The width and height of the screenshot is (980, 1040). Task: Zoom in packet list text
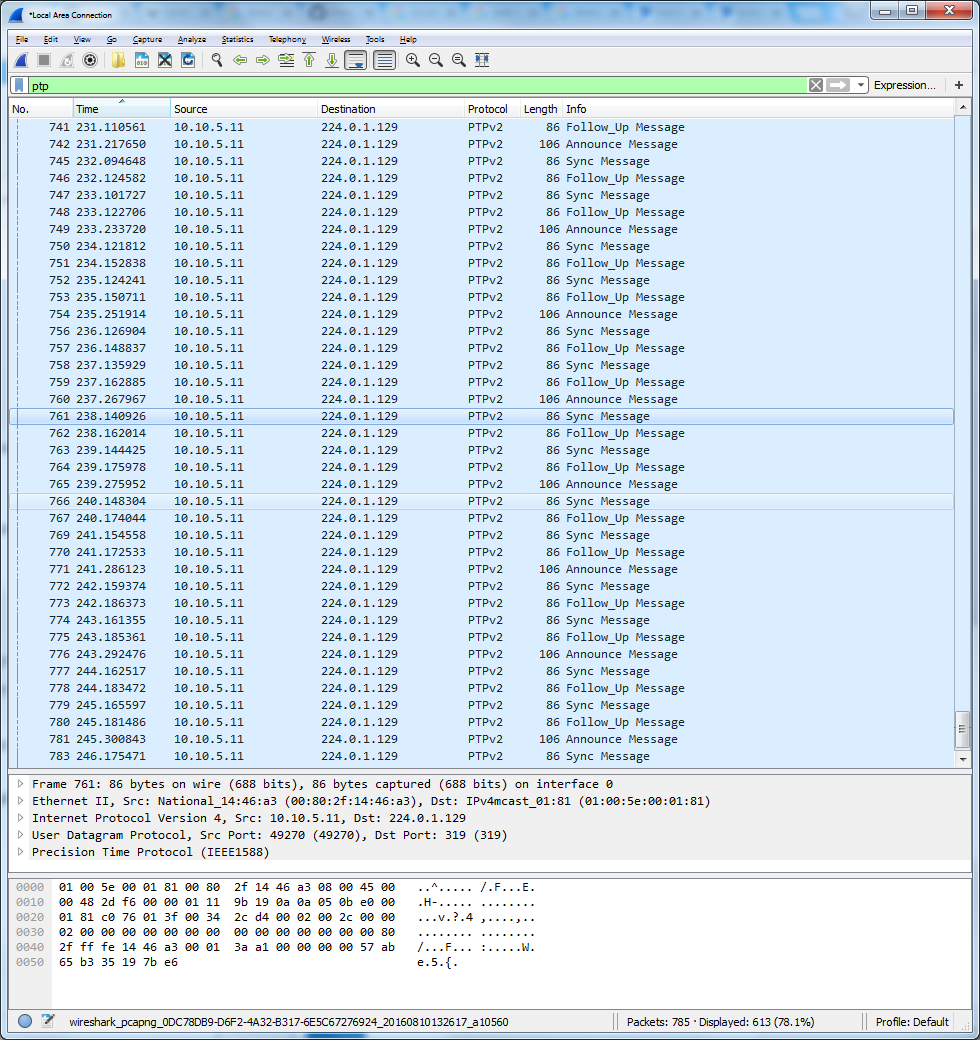coord(413,60)
